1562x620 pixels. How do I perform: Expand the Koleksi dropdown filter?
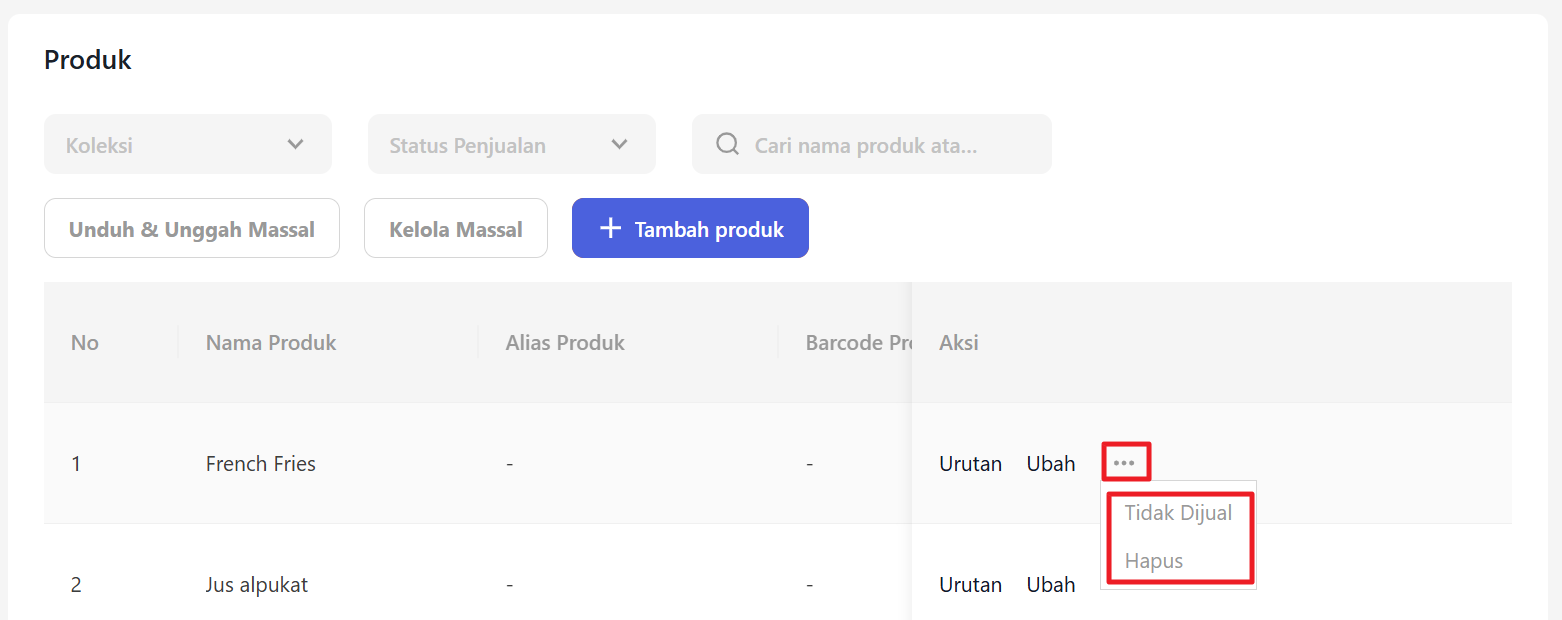pyautogui.click(x=188, y=144)
